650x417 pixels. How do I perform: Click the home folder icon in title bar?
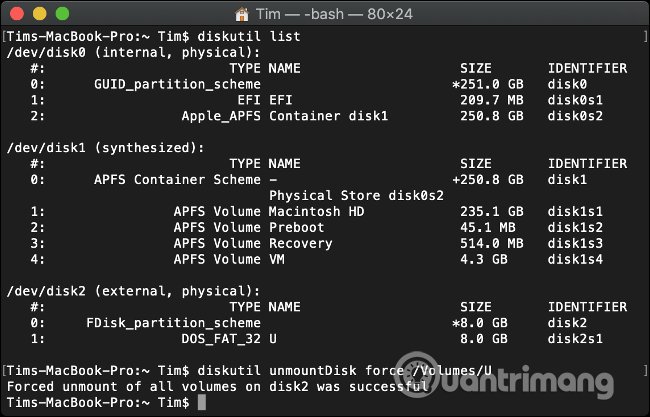tap(244, 13)
